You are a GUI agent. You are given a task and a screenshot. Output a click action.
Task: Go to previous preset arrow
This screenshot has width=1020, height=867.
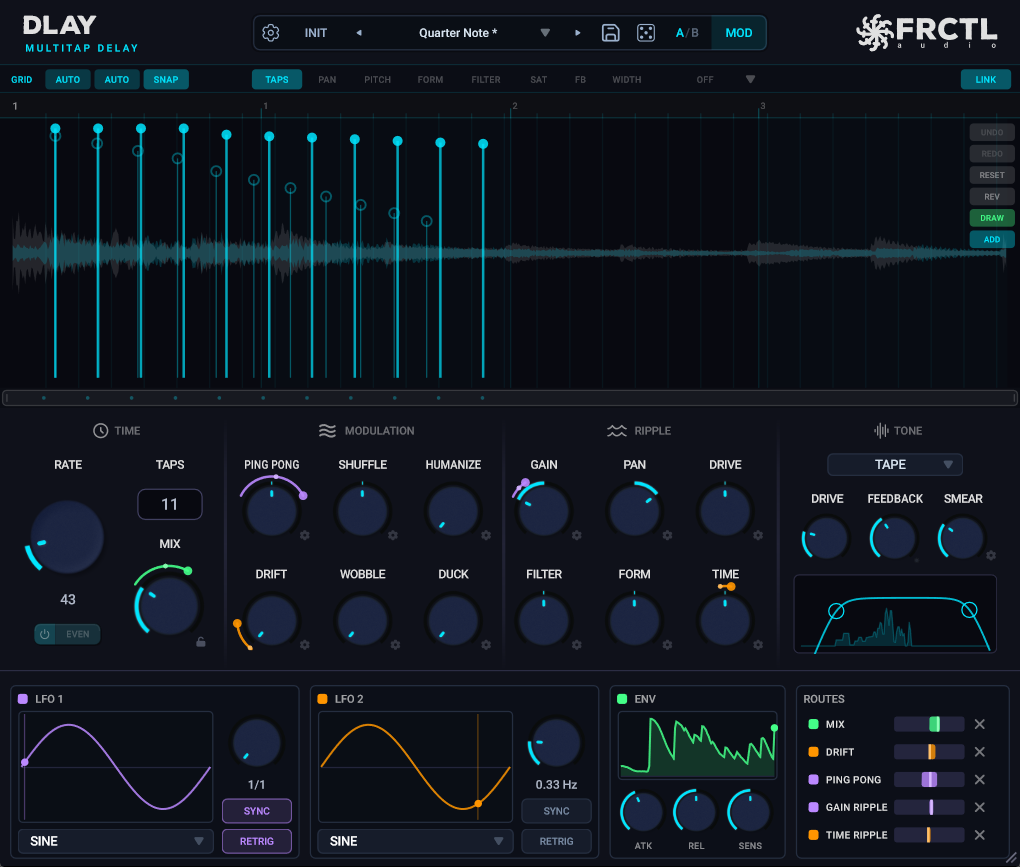[358, 33]
